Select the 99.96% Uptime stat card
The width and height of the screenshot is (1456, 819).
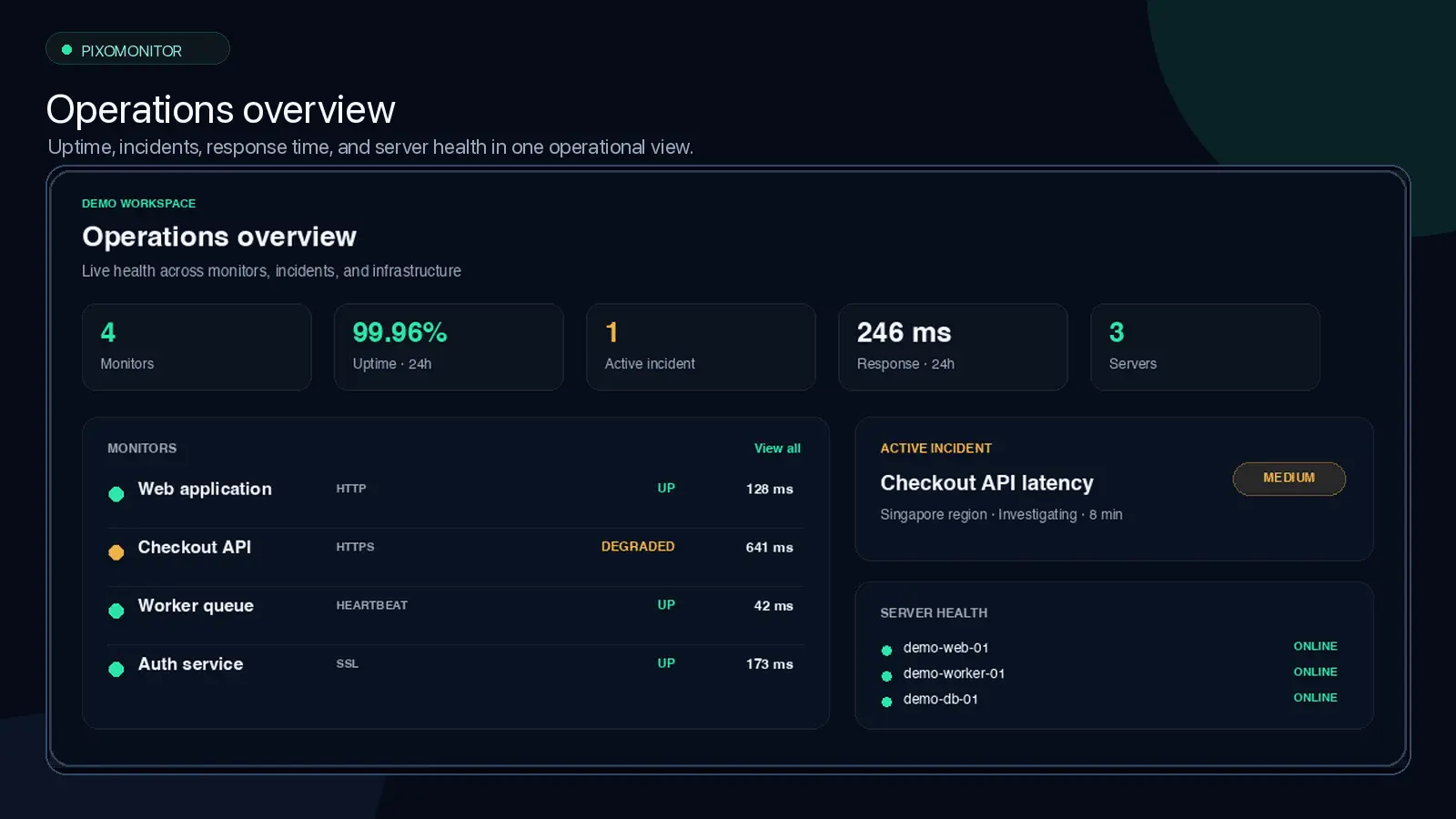pos(449,348)
